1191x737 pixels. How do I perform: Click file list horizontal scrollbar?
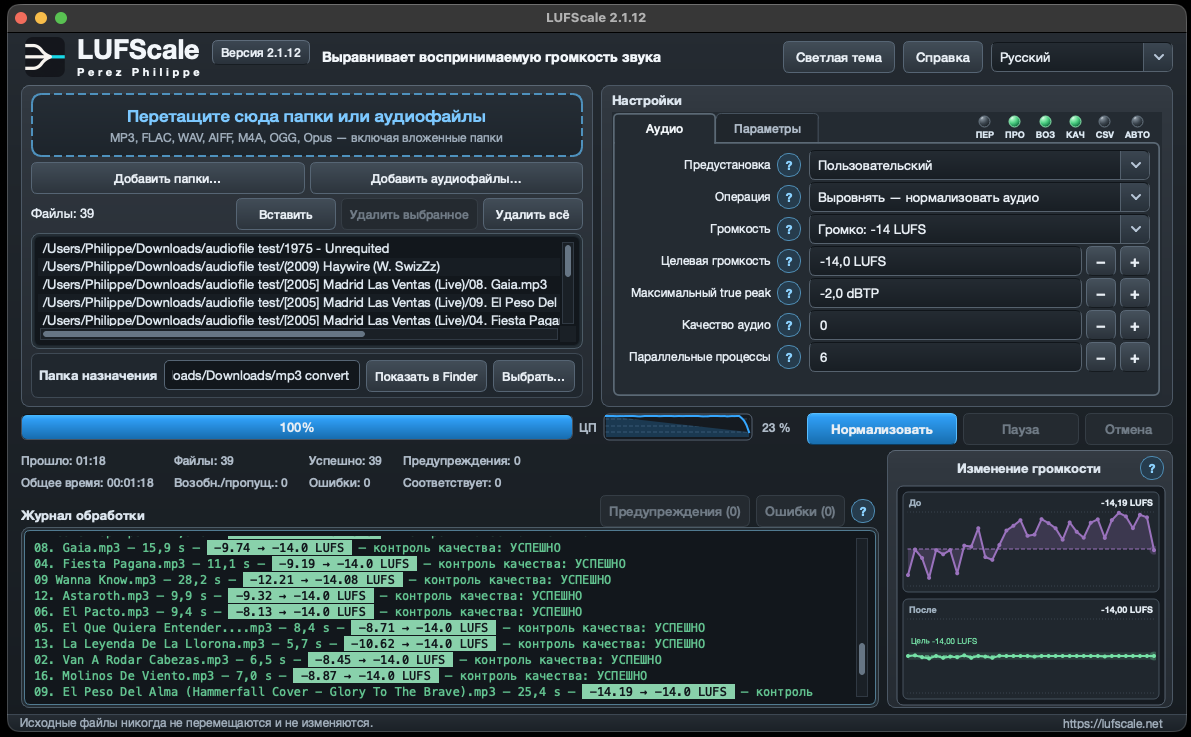[x=204, y=334]
